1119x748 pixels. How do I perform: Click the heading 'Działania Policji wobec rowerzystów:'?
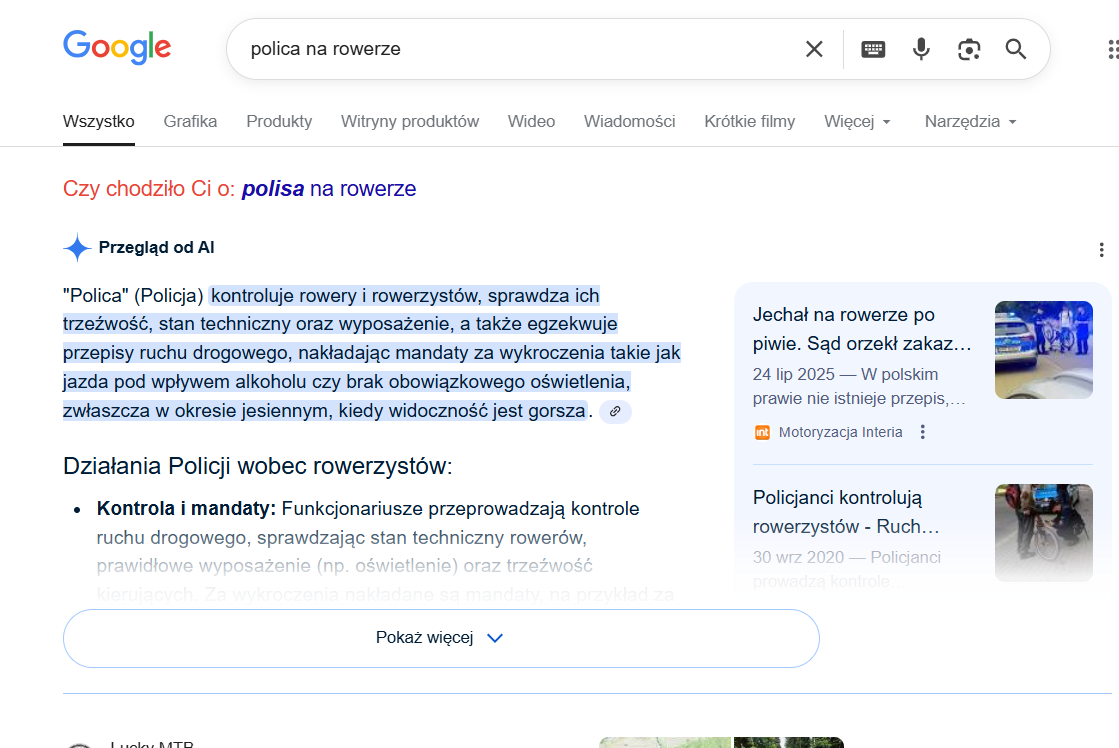[258, 466]
